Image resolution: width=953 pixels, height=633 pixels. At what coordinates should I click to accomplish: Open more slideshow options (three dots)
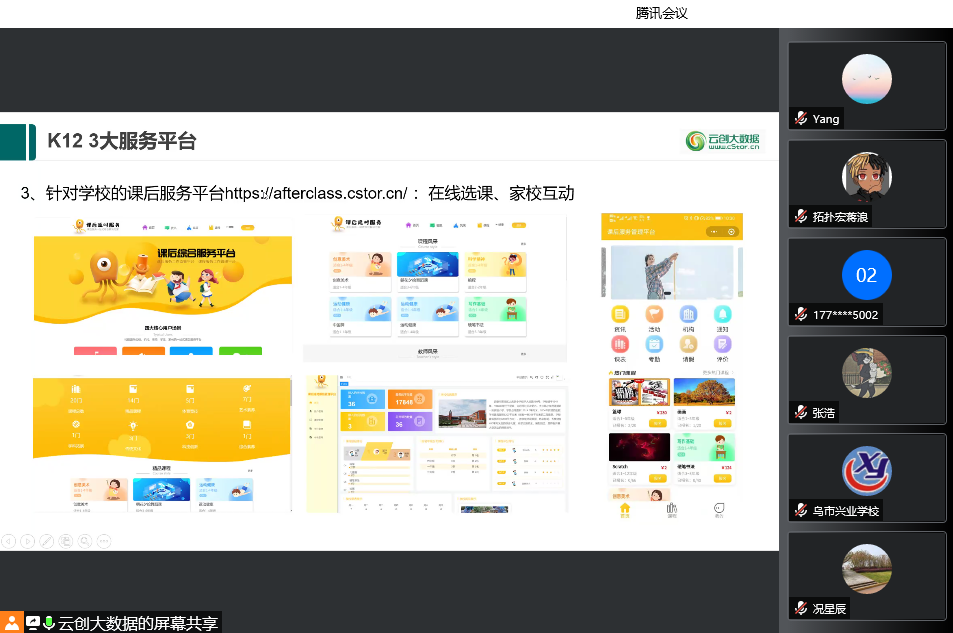point(104,541)
